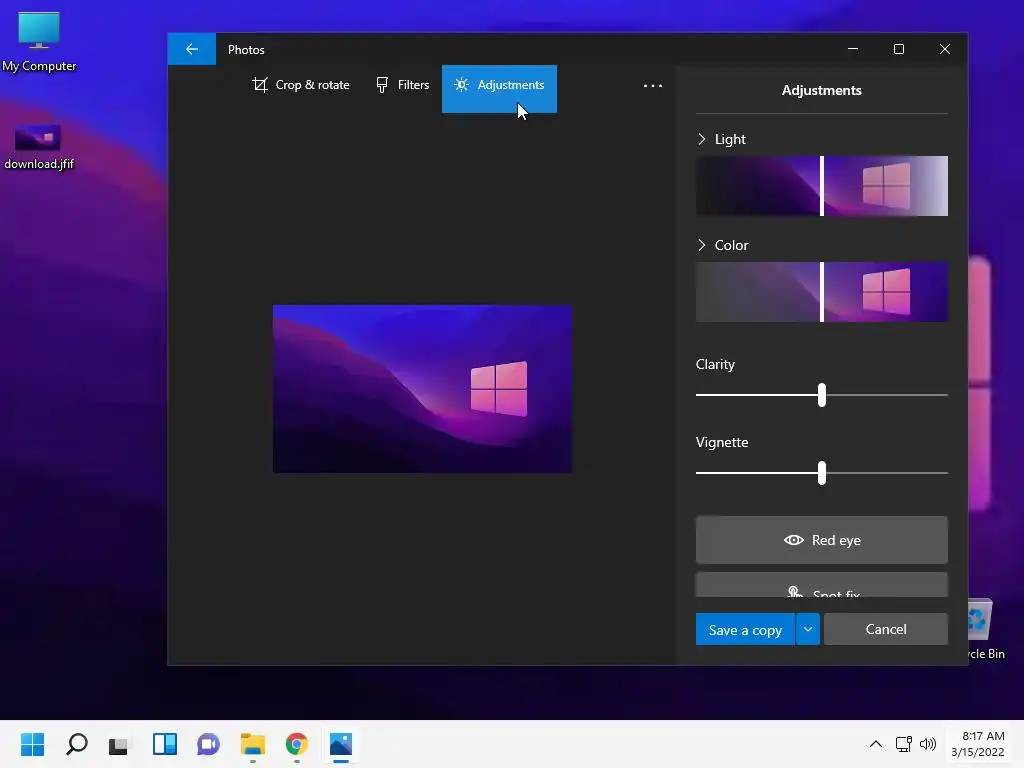The width and height of the screenshot is (1024, 768).
Task: Switch to the Filters tab
Action: pos(402,85)
